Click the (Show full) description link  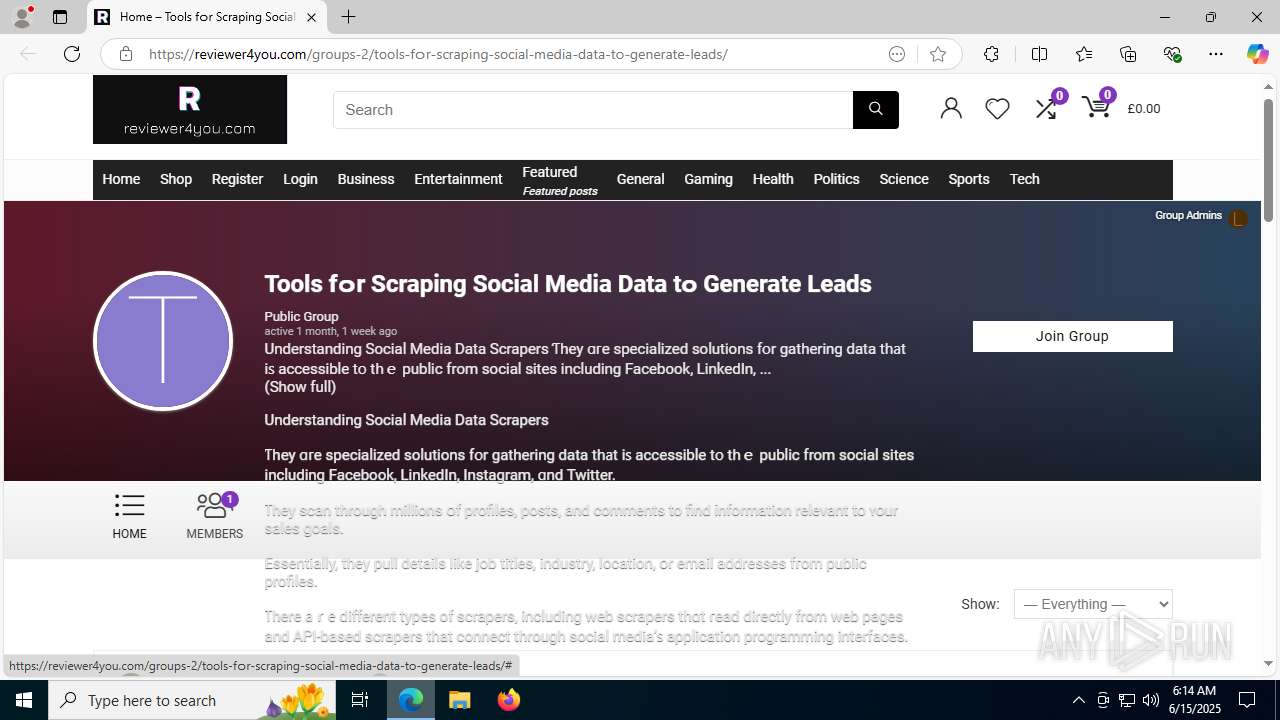click(x=300, y=387)
